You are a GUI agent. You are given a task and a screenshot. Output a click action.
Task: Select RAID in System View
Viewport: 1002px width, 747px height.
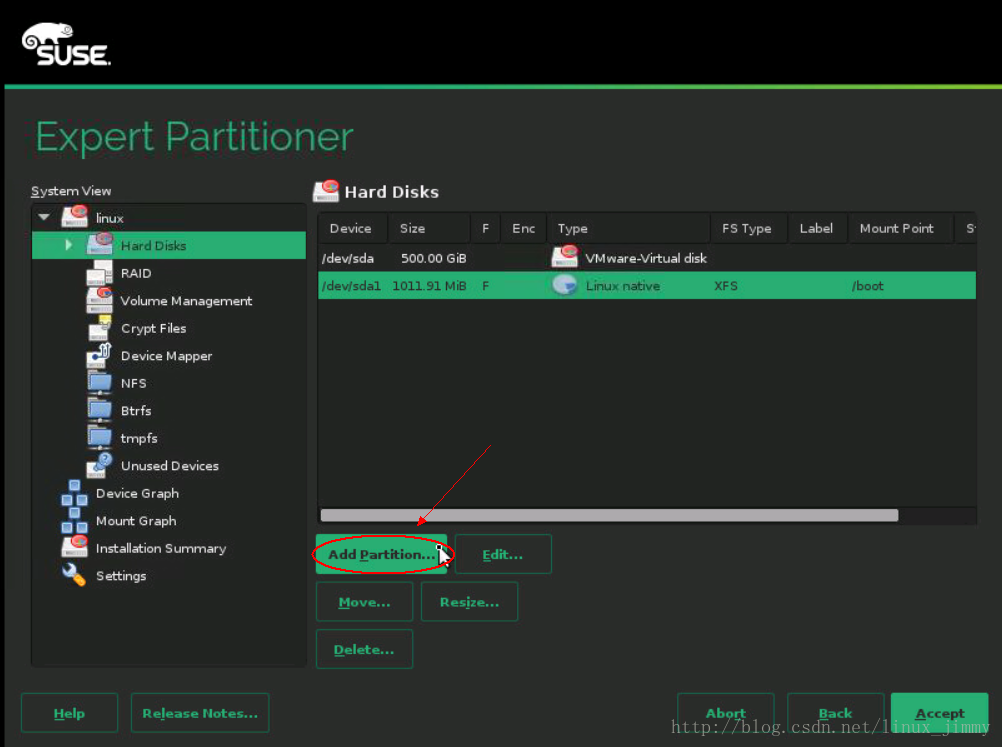(136, 273)
